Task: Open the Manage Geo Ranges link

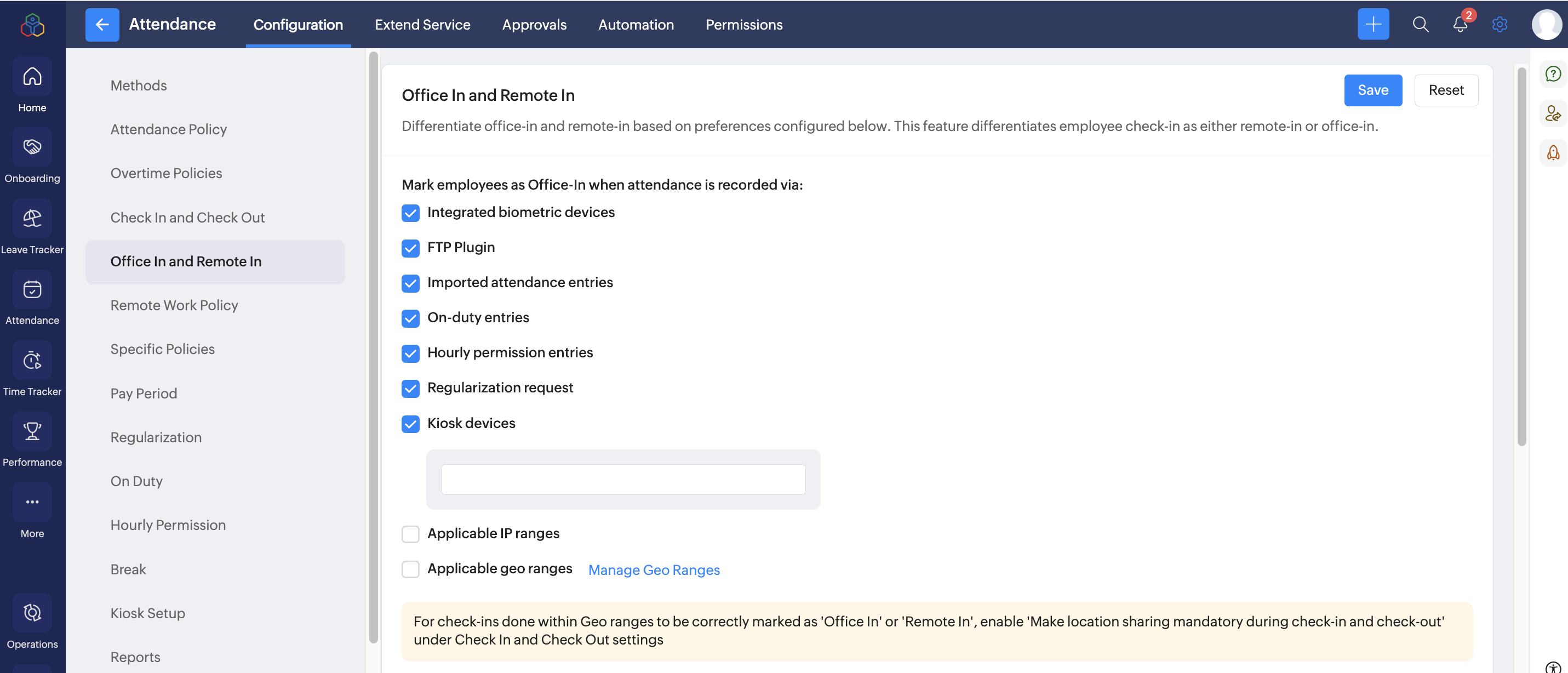Action: tap(654, 570)
